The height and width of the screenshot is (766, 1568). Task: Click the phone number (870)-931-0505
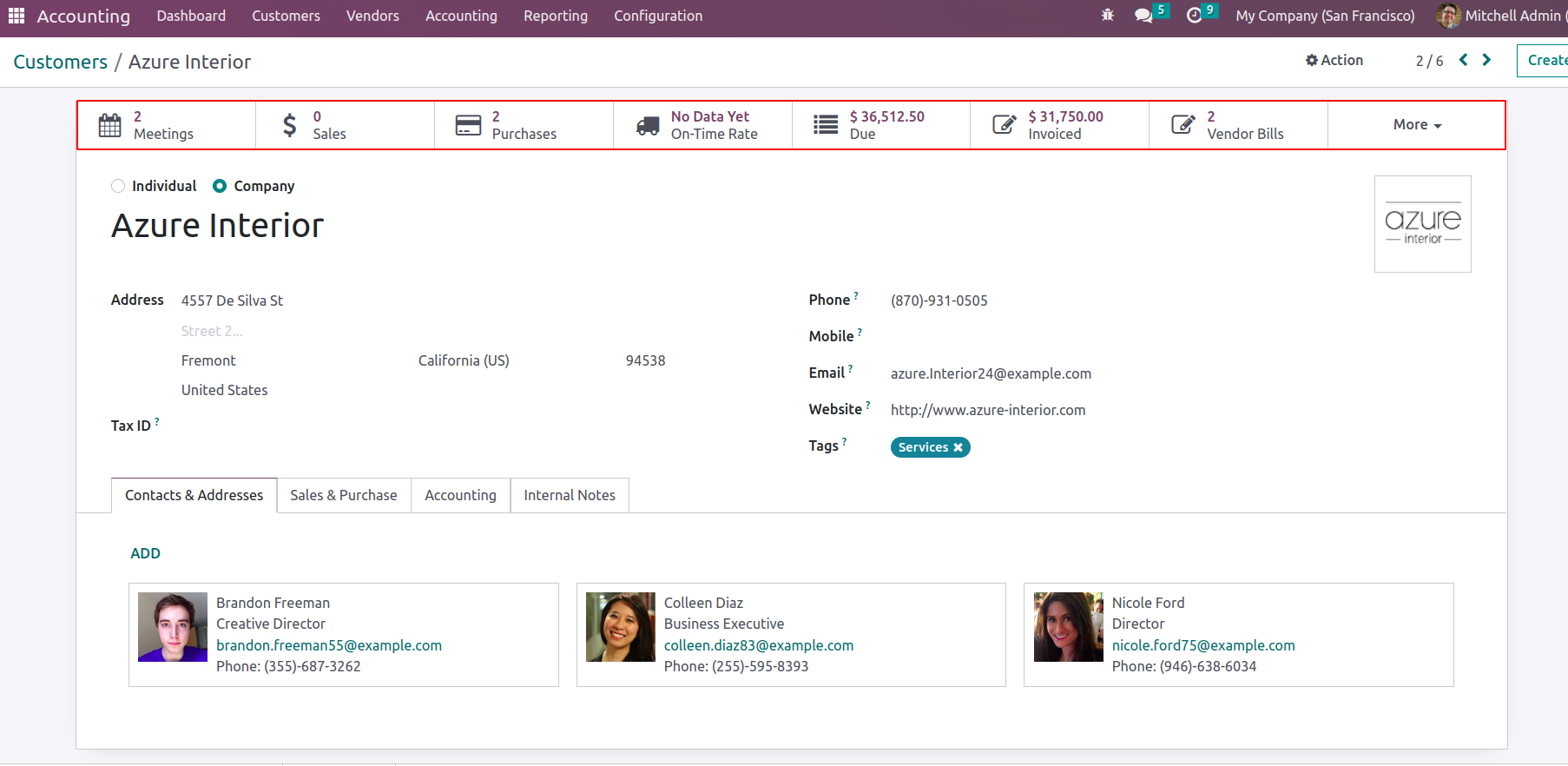[x=939, y=300]
